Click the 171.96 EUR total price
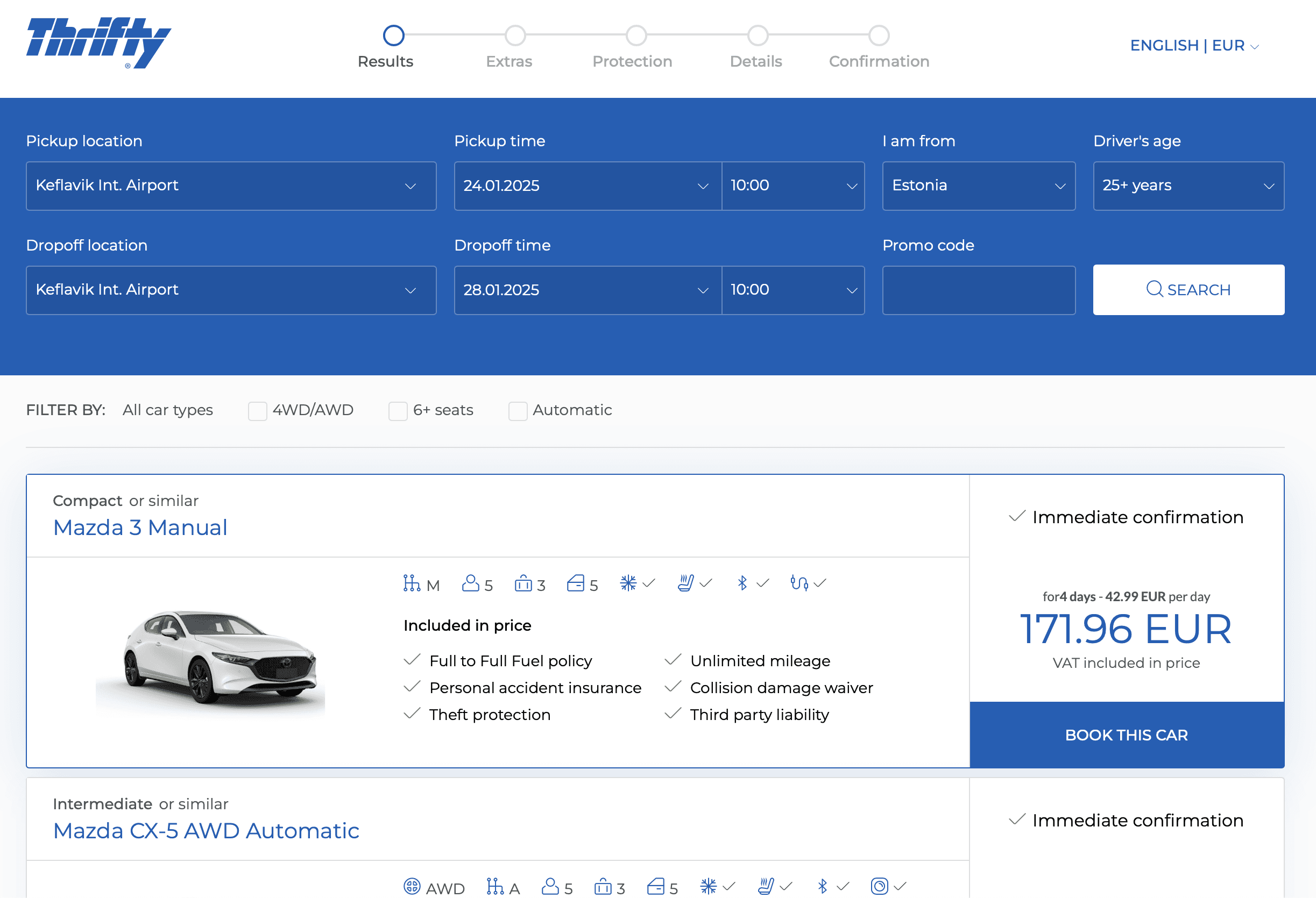Viewport: 1316px width, 898px height. [1126, 628]
